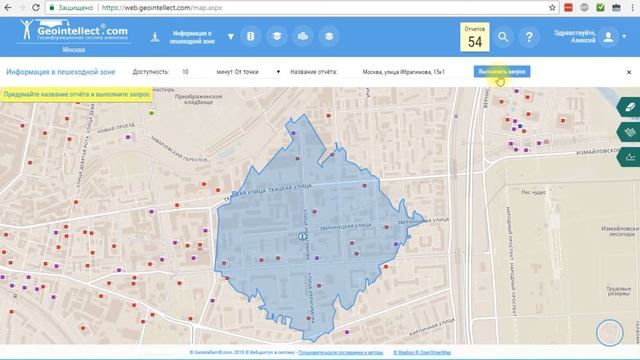640x360 pixels.
Task: Click the red browser extension icon
Action: point(568,7)
